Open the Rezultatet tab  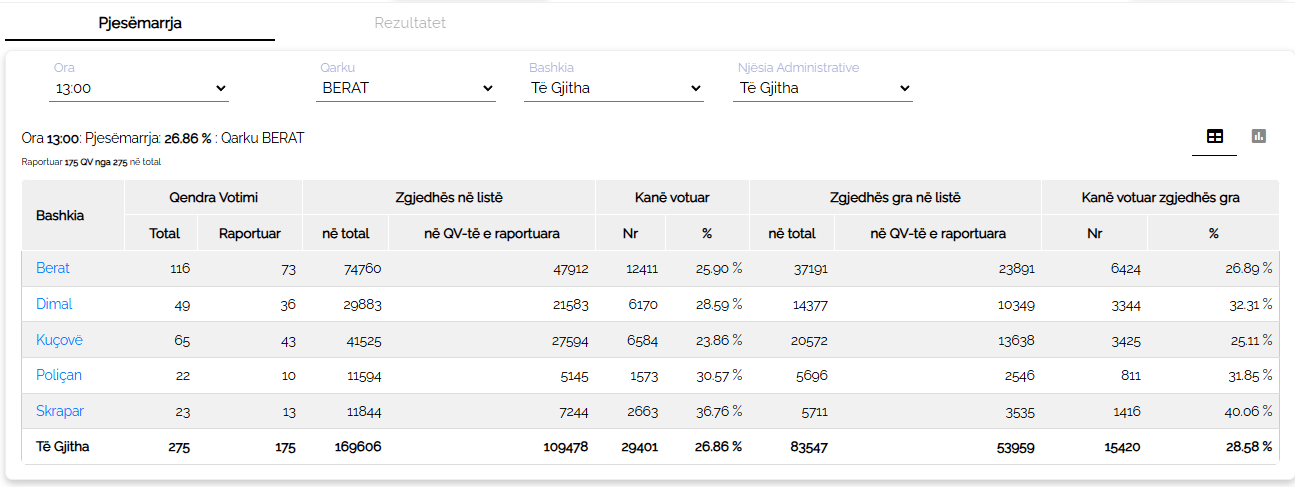pyautogui.click(x=410, y=22)
